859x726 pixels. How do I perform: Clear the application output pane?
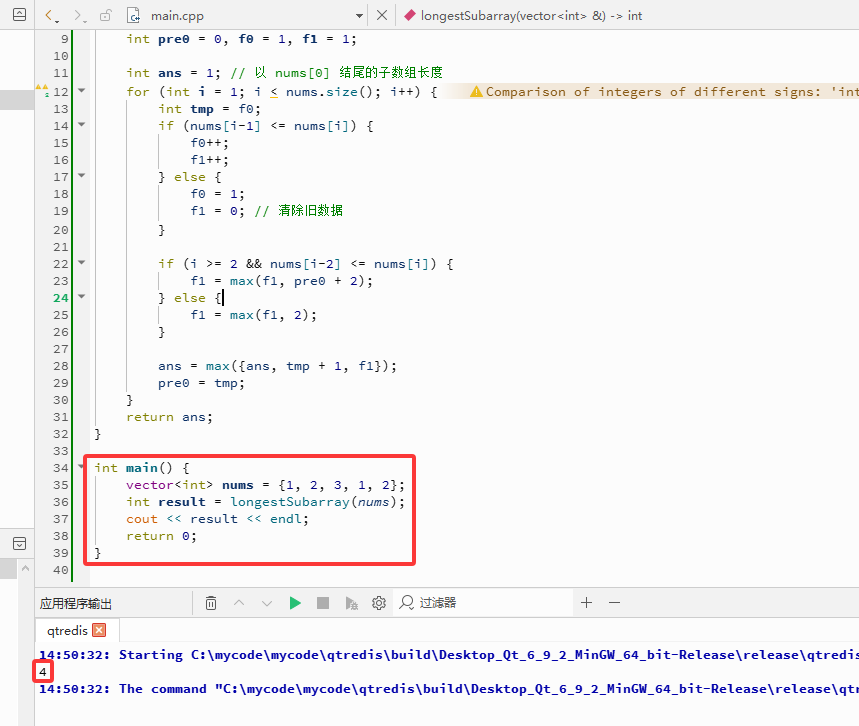click(x=211, y=603)
